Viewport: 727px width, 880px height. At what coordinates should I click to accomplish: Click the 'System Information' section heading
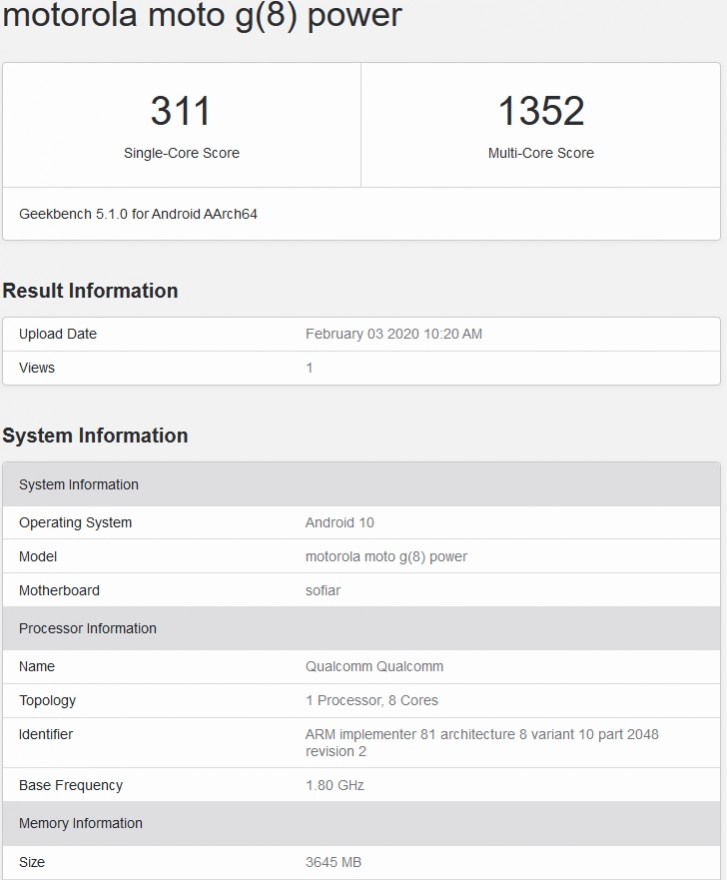(95, 436)
